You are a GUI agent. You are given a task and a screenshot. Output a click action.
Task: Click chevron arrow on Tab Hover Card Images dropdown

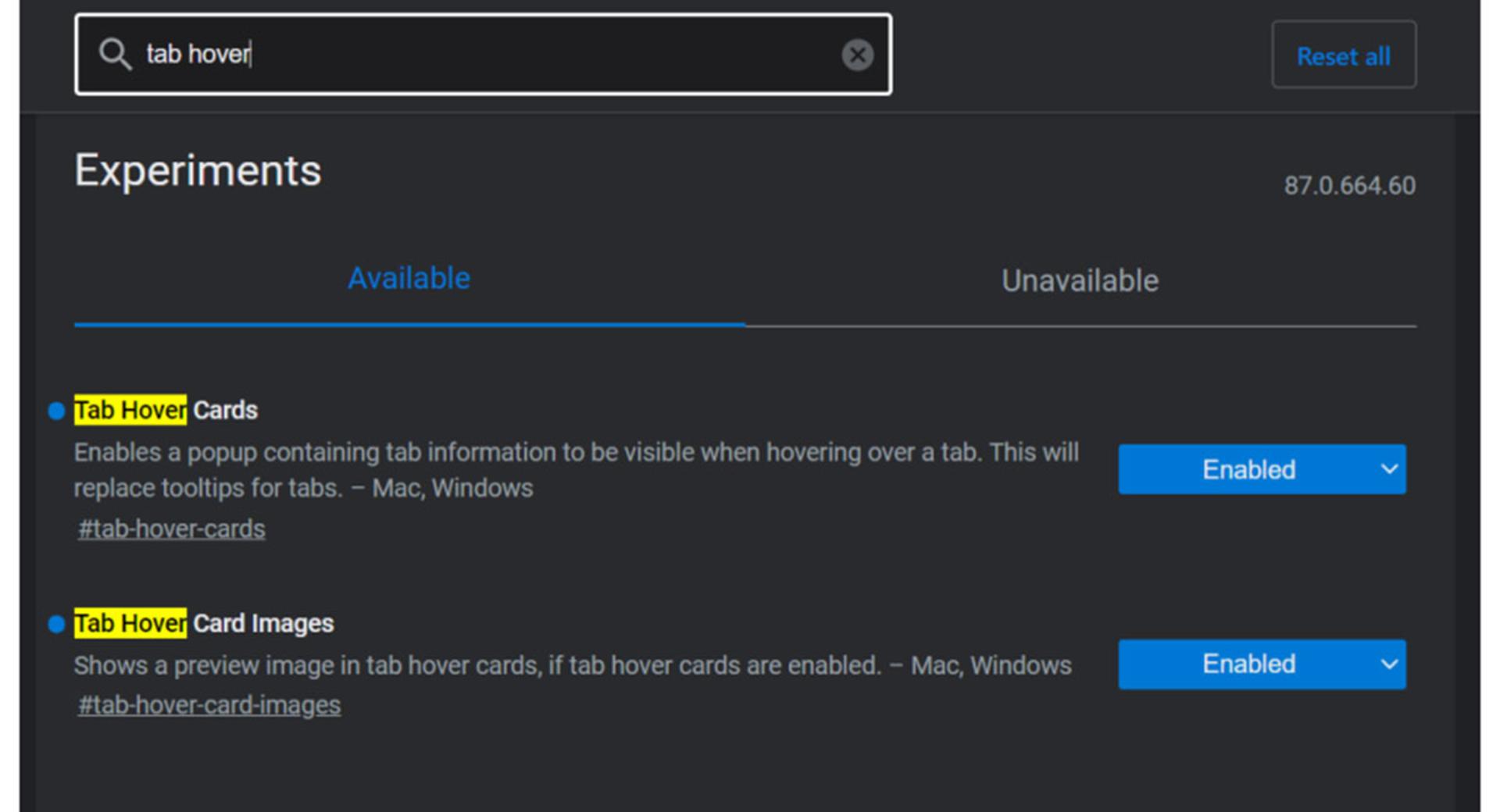pyautogui.click(x=1389, y=664)
